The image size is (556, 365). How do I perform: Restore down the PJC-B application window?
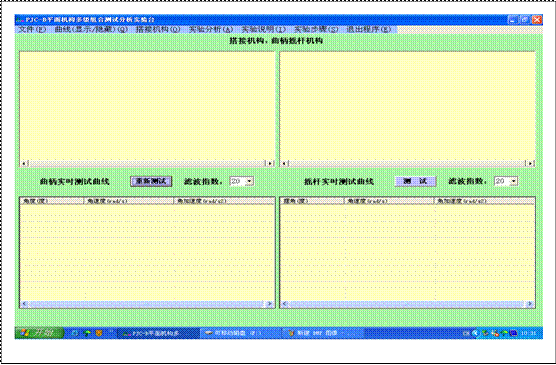coord(525,20)
